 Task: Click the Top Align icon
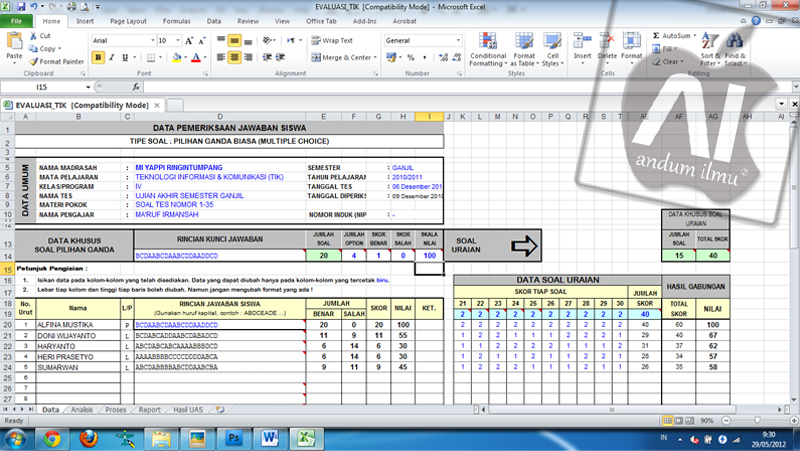[221, 40]
